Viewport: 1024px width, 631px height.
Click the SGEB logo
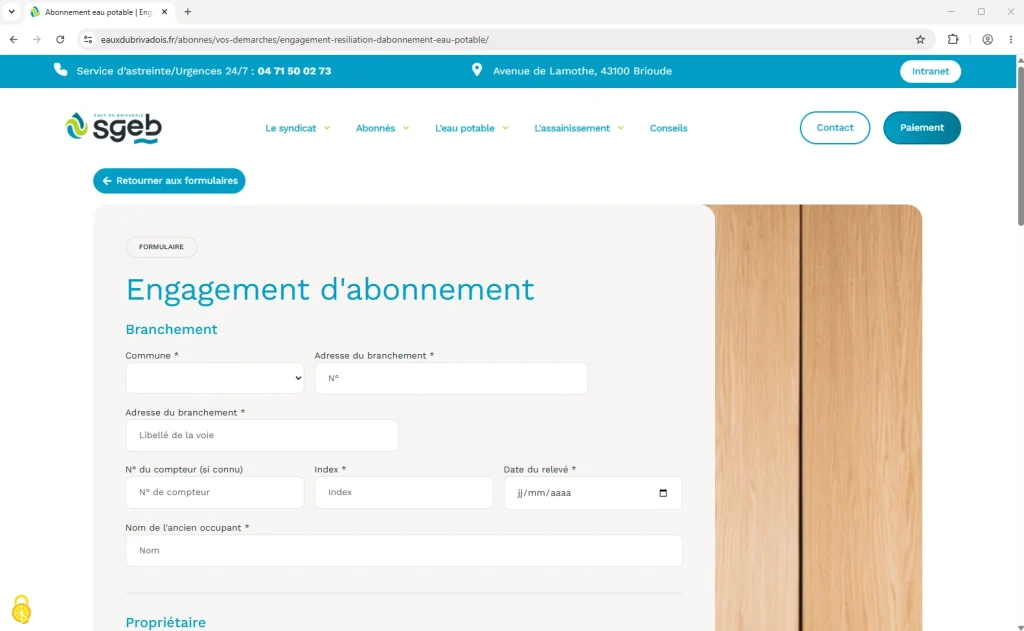114,128
